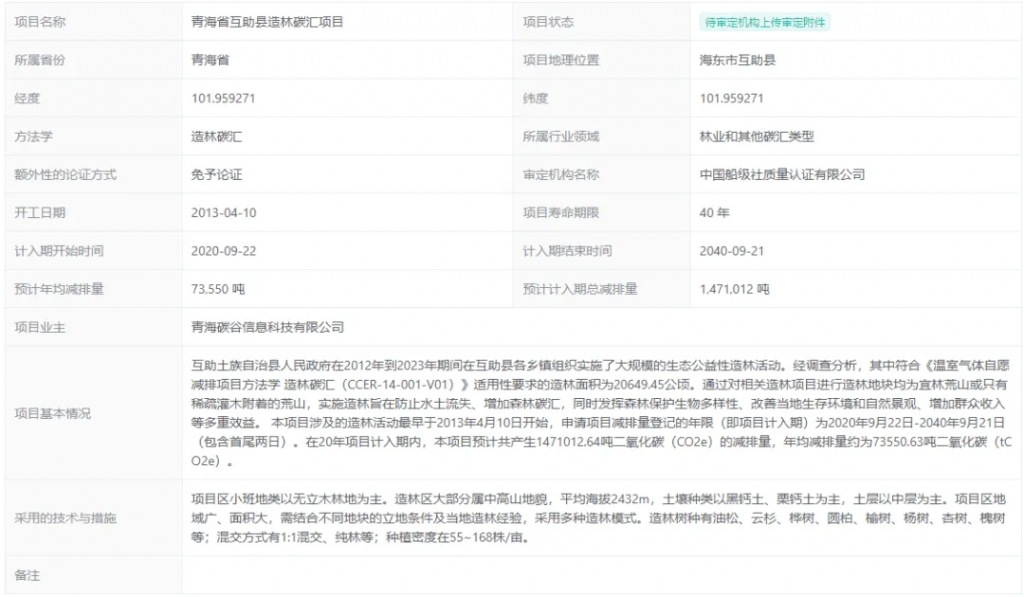Click the verifier name 中国船级社质量认证有限公司

(782, 175)
